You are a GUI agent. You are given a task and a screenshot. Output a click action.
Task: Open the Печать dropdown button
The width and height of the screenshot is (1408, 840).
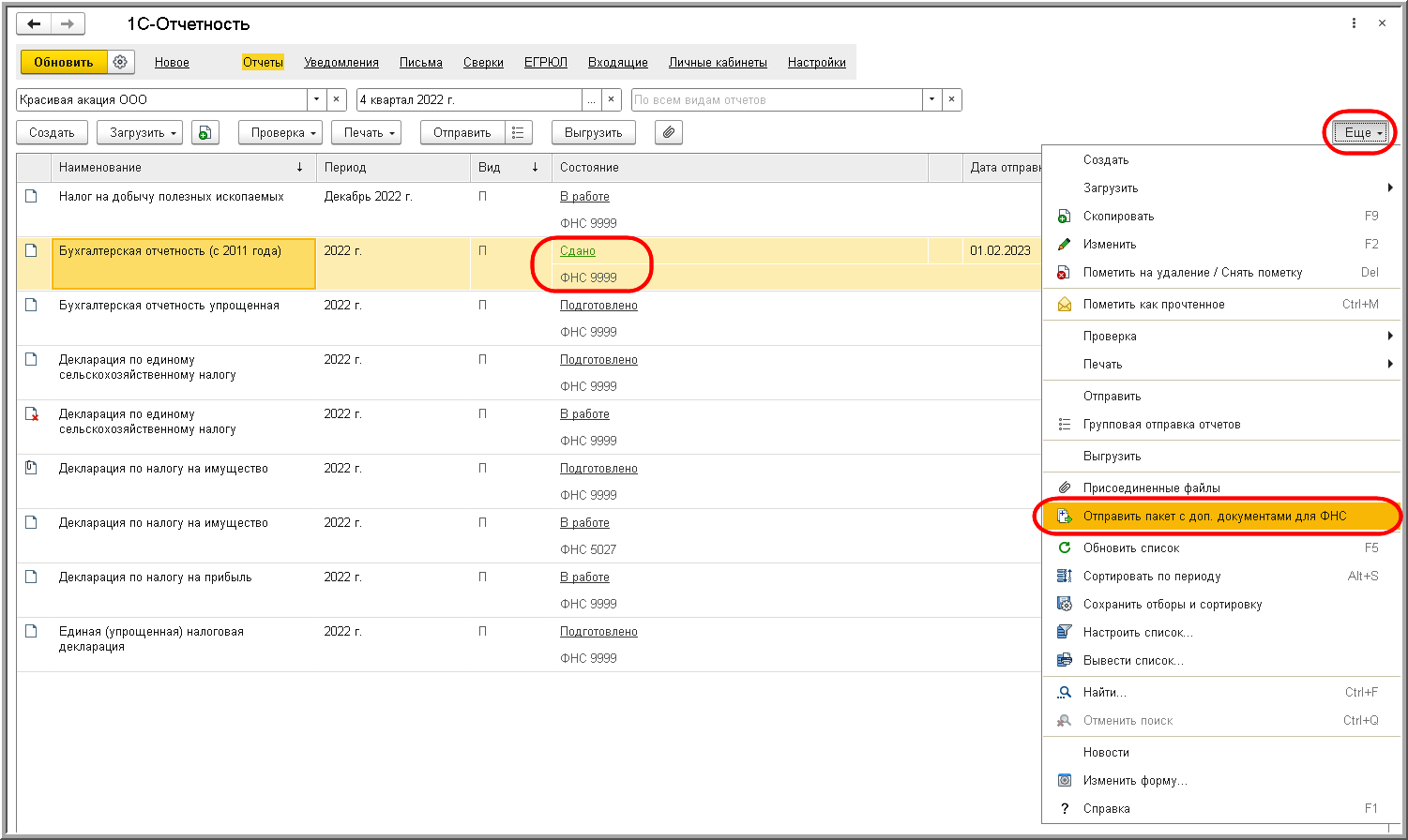tap(367, 133)
